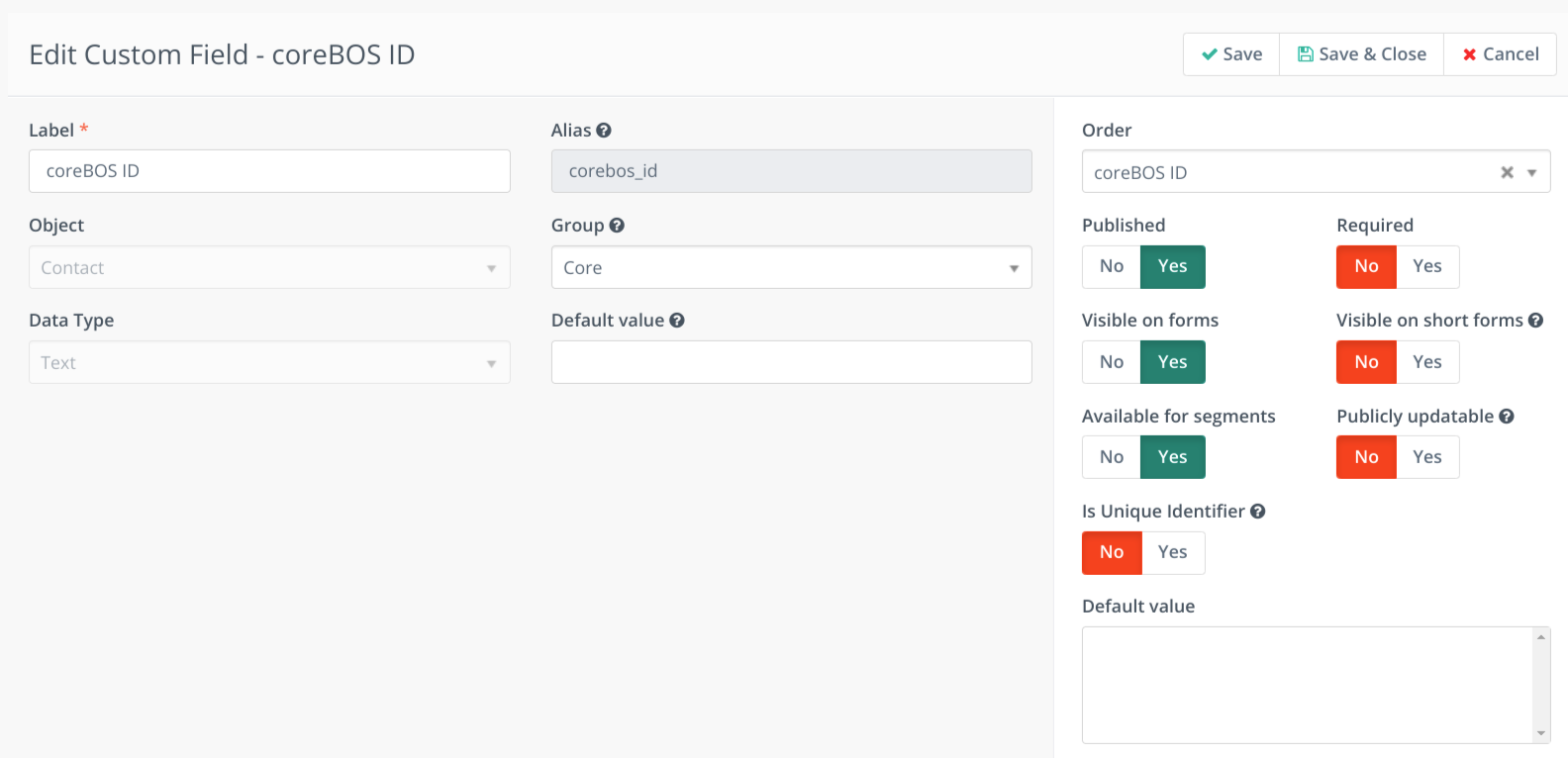Save the custom field
Screen dimensions: 1568x758
[x=1231, y=54]
